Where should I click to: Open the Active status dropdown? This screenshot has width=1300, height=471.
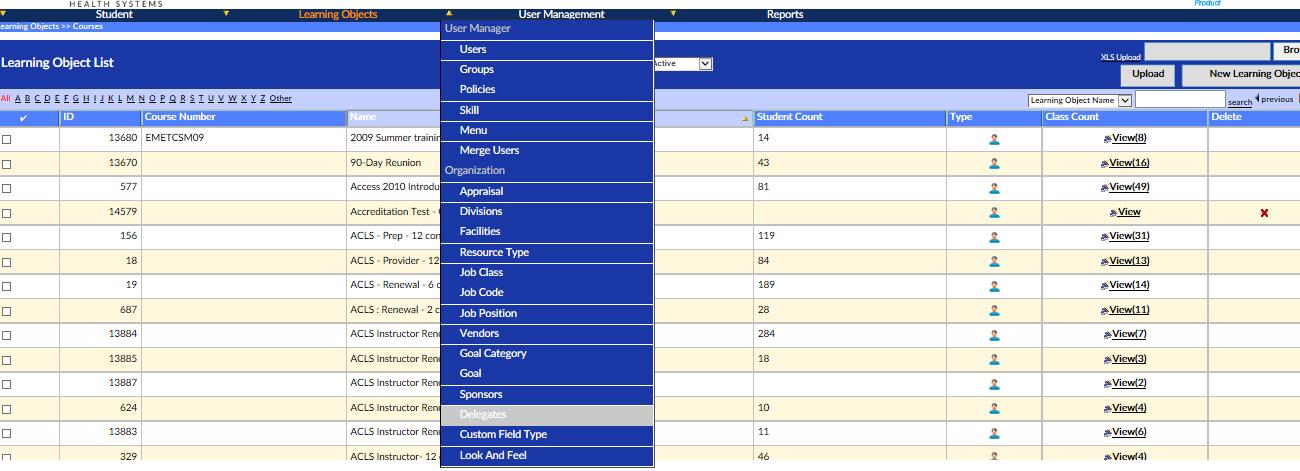(705, 64)
